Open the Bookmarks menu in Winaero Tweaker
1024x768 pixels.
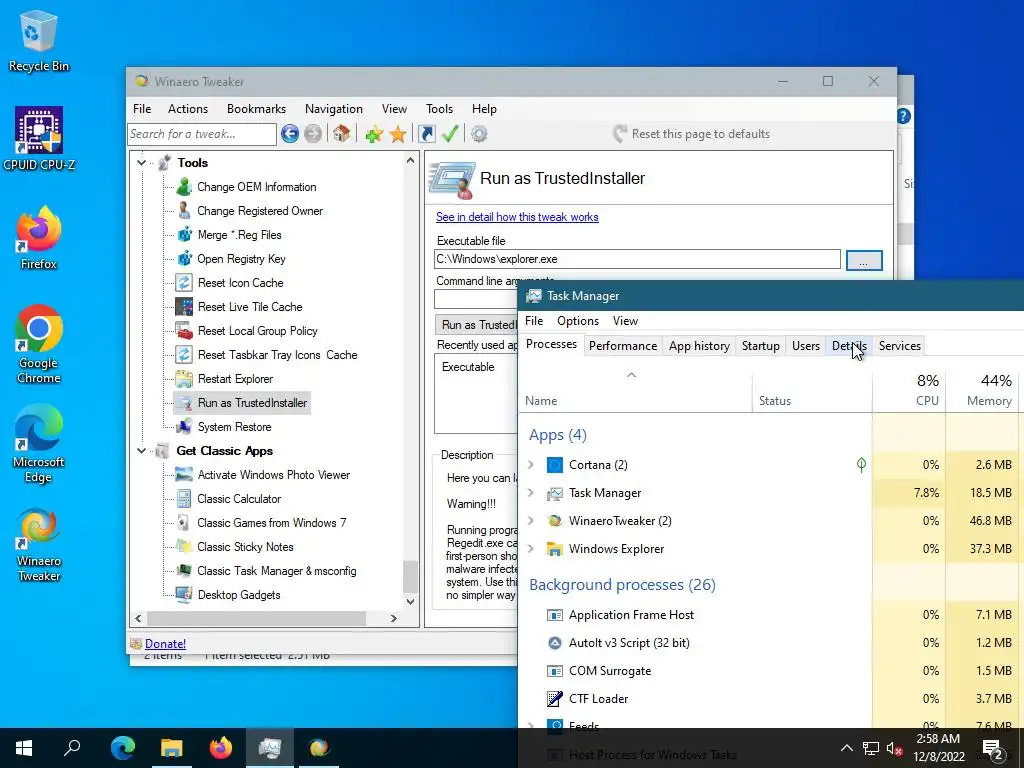pos(256,109)
